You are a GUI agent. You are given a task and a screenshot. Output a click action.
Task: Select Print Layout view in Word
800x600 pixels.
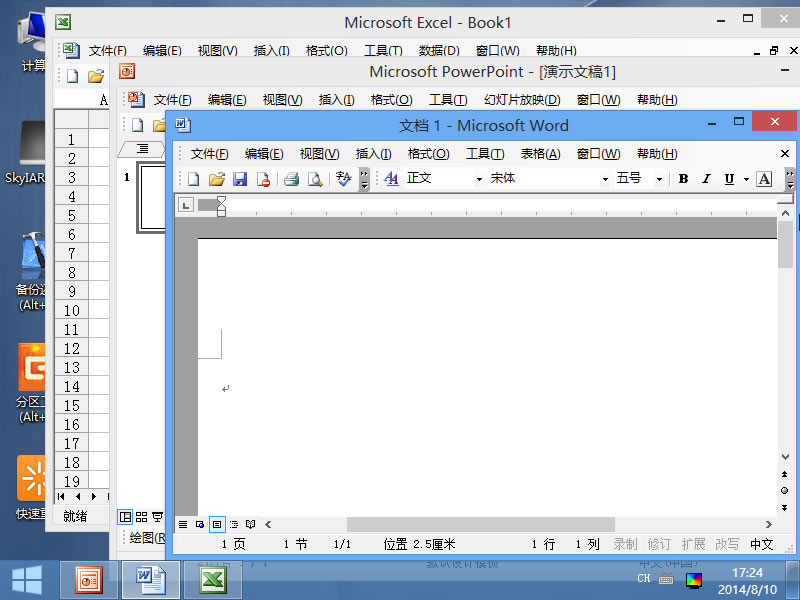point(217,524)
